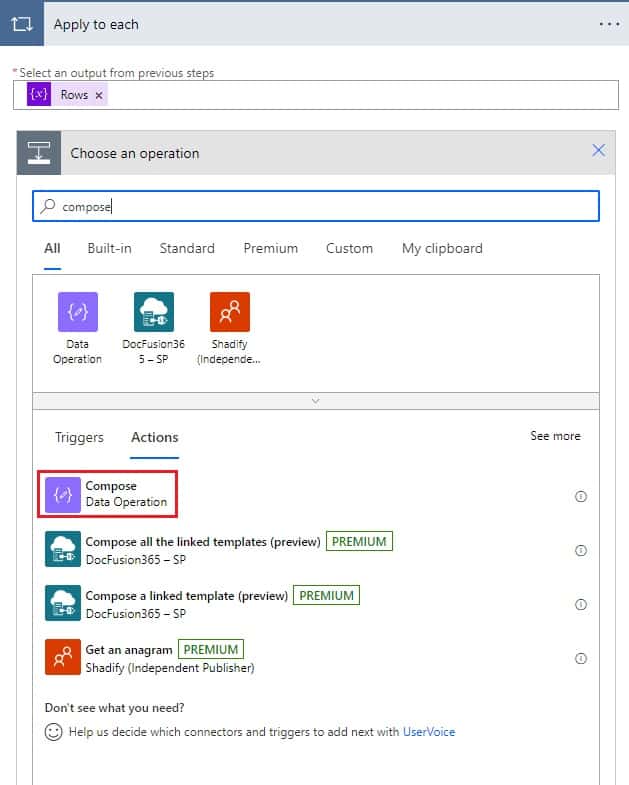The width and height of the screenshot is (629, 785).
Task: Select the Data Operation connector icon
Action: click(78, 312)
